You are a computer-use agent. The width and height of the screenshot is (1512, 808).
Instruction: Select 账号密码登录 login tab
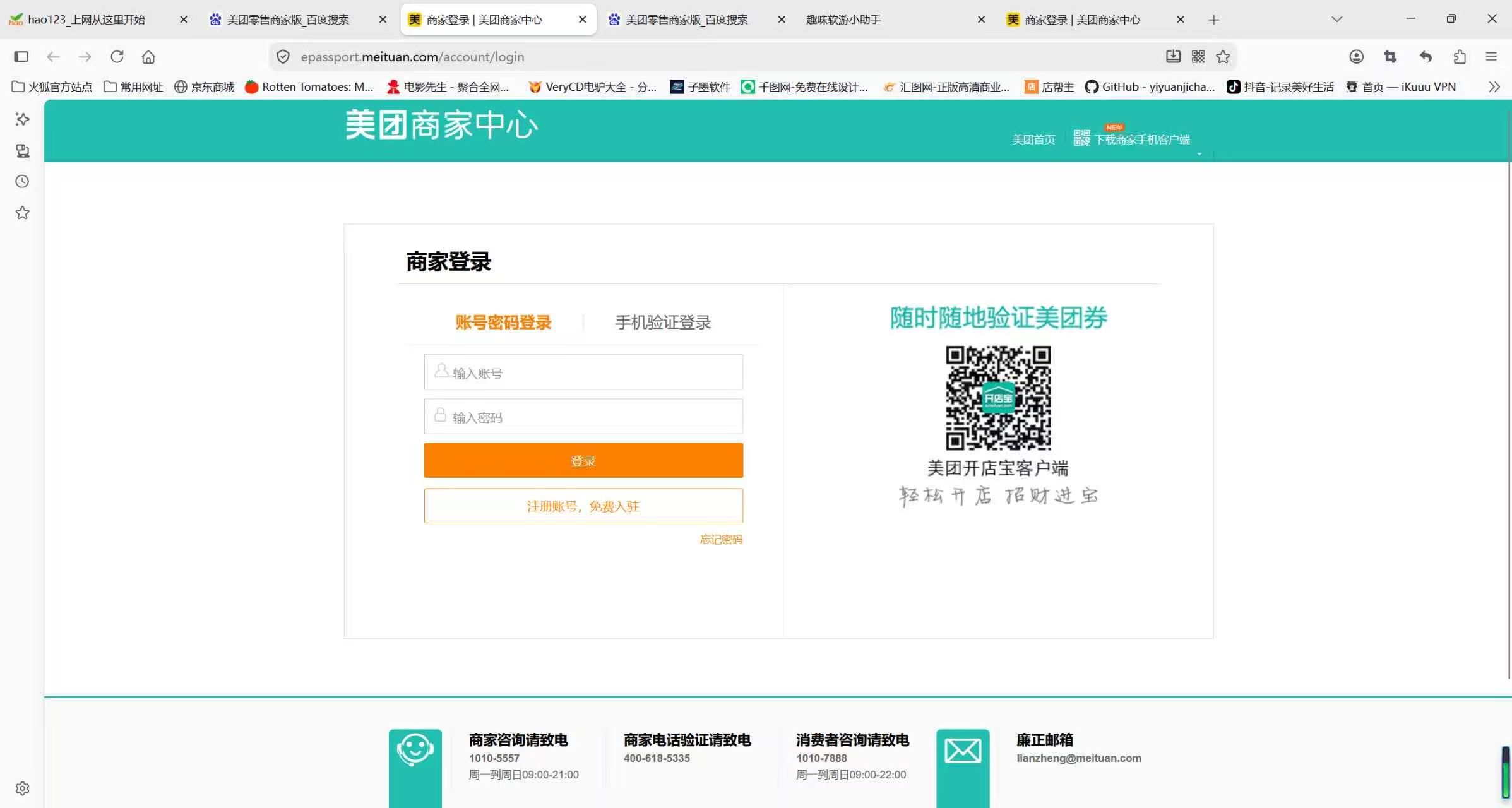[x=503, y=323]
